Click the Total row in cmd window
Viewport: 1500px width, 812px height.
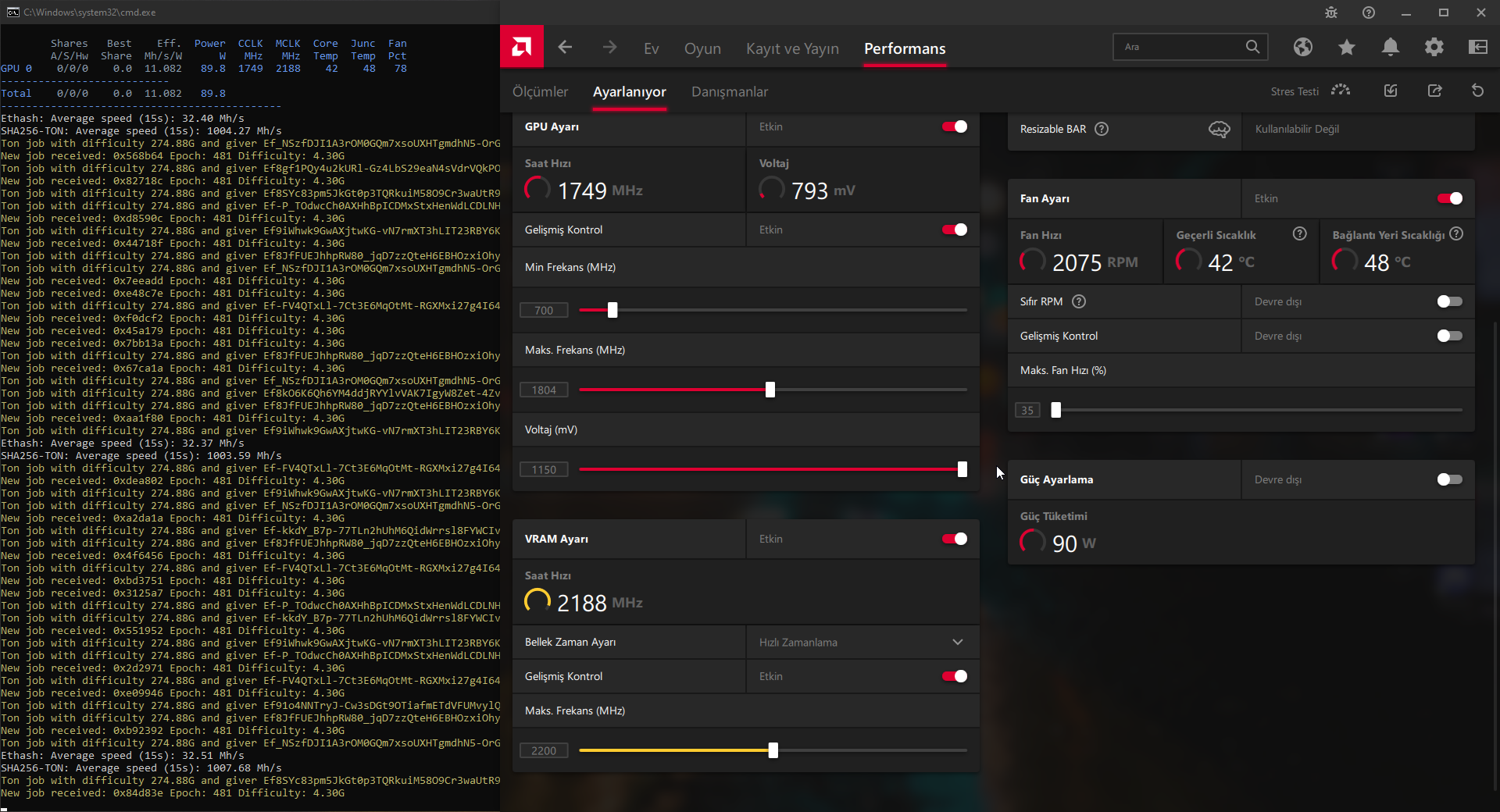coord(113,94)
